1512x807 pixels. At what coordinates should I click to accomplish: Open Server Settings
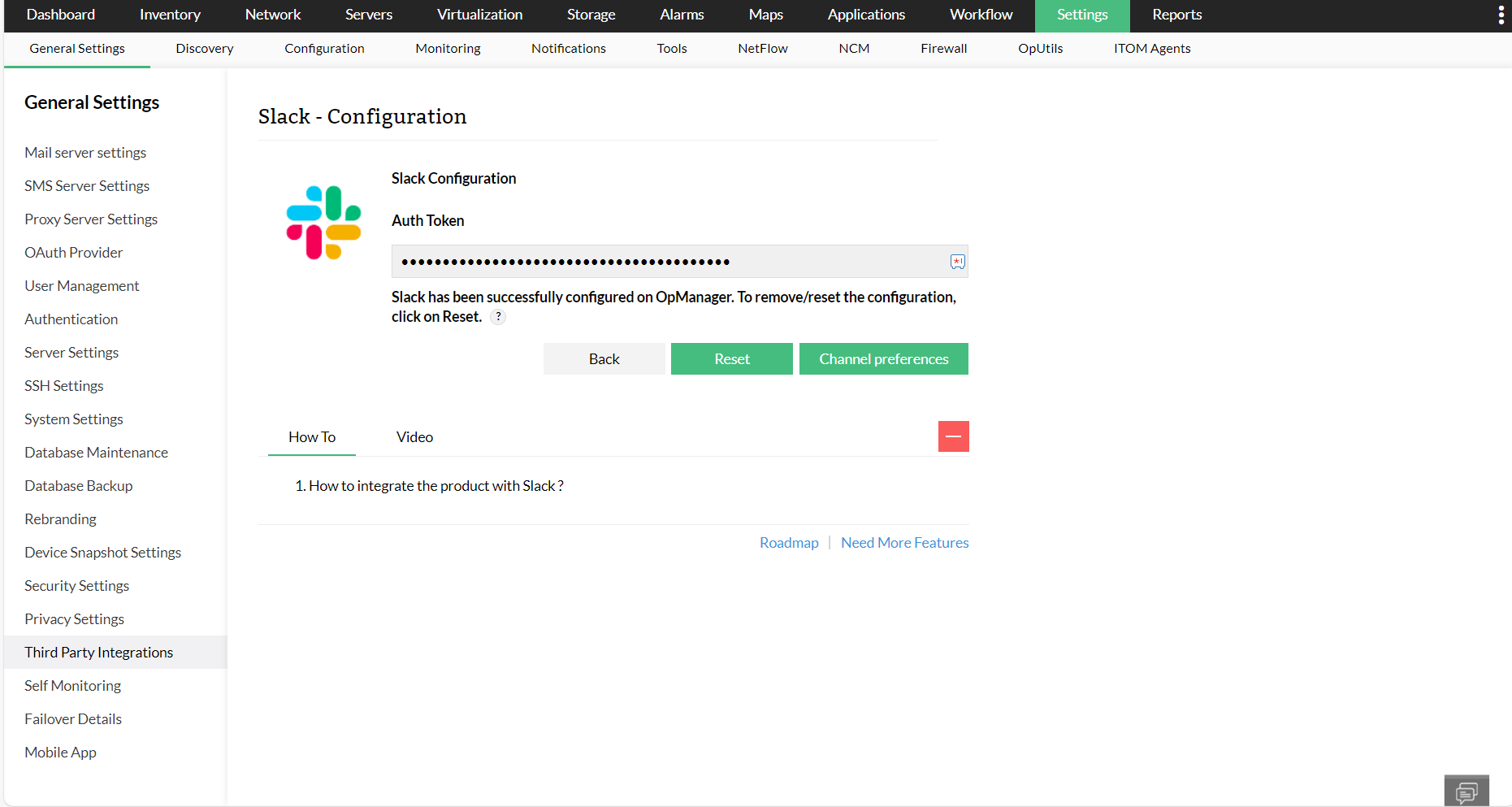[71, 353]
